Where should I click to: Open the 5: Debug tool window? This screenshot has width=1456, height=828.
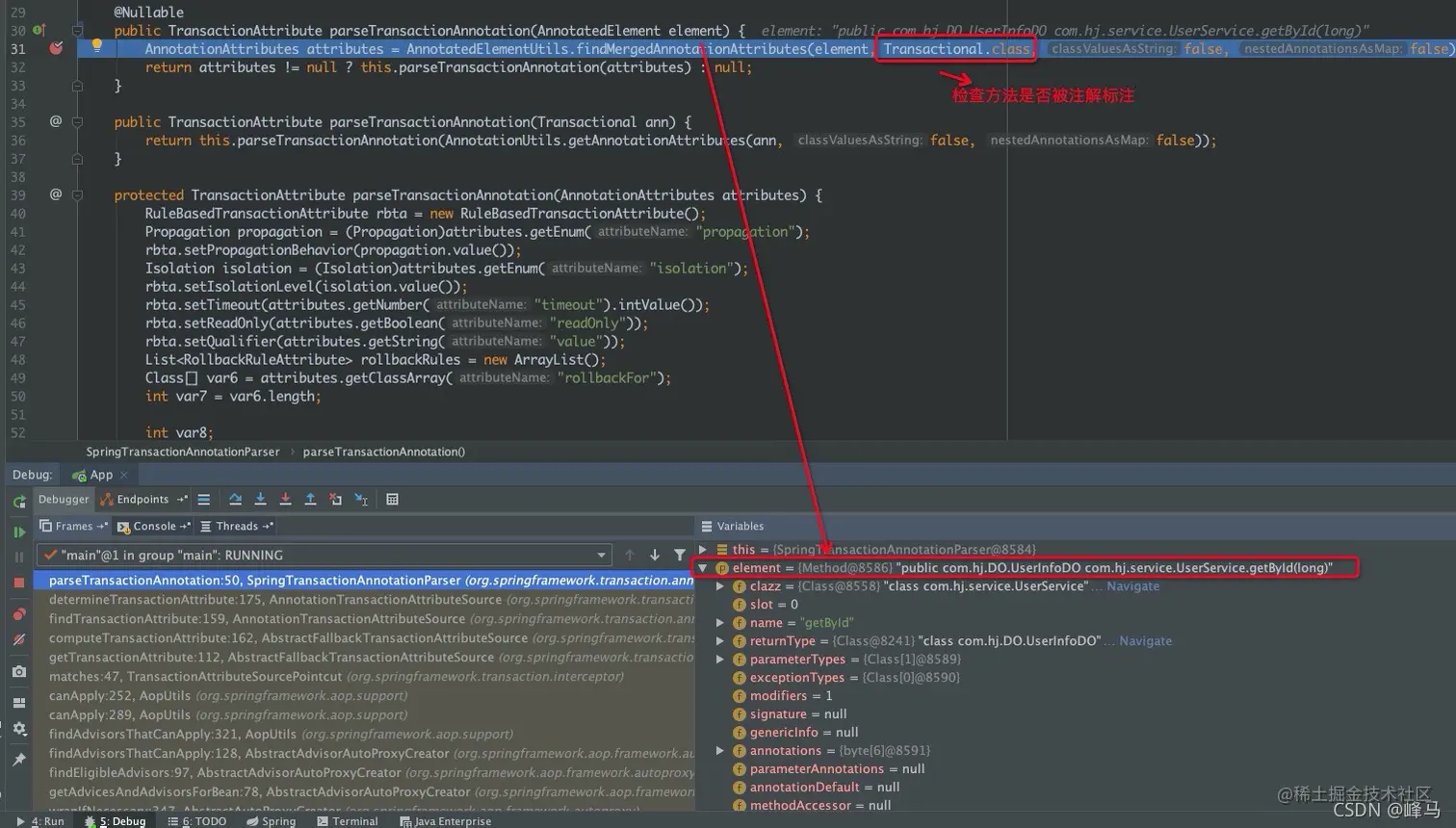pos(116,820)
